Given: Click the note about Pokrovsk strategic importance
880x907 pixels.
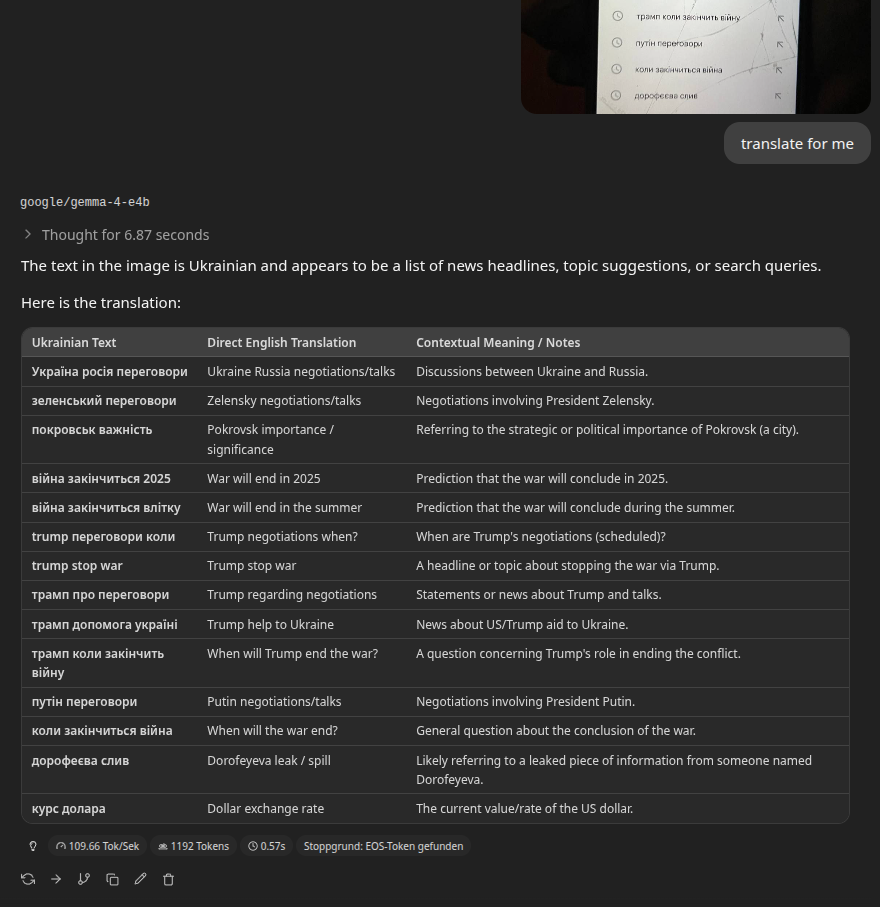Looking at the screenshot, I should 607,430.
